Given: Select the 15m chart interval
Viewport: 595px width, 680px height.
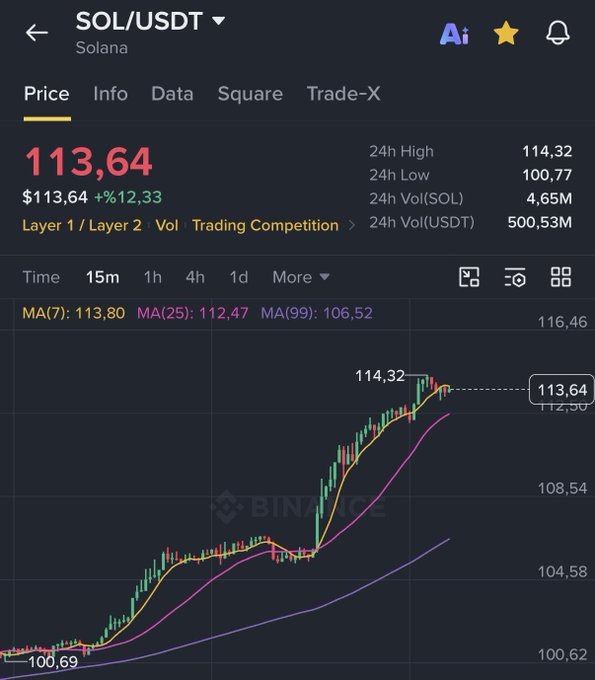Looking at the screenshot, I should click(102, 277).
